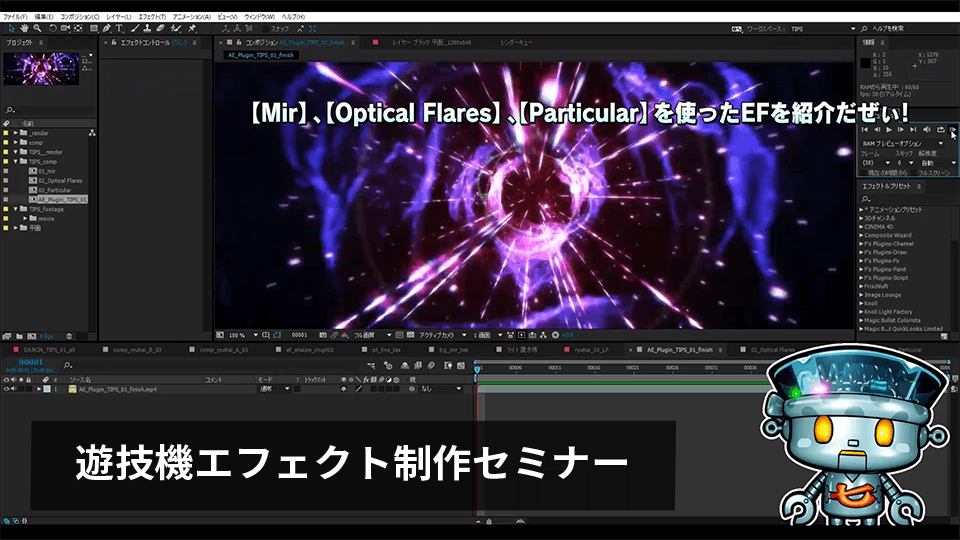
Task: Open the エフェクト(T) menu
Action: click(x=151, y=17)
